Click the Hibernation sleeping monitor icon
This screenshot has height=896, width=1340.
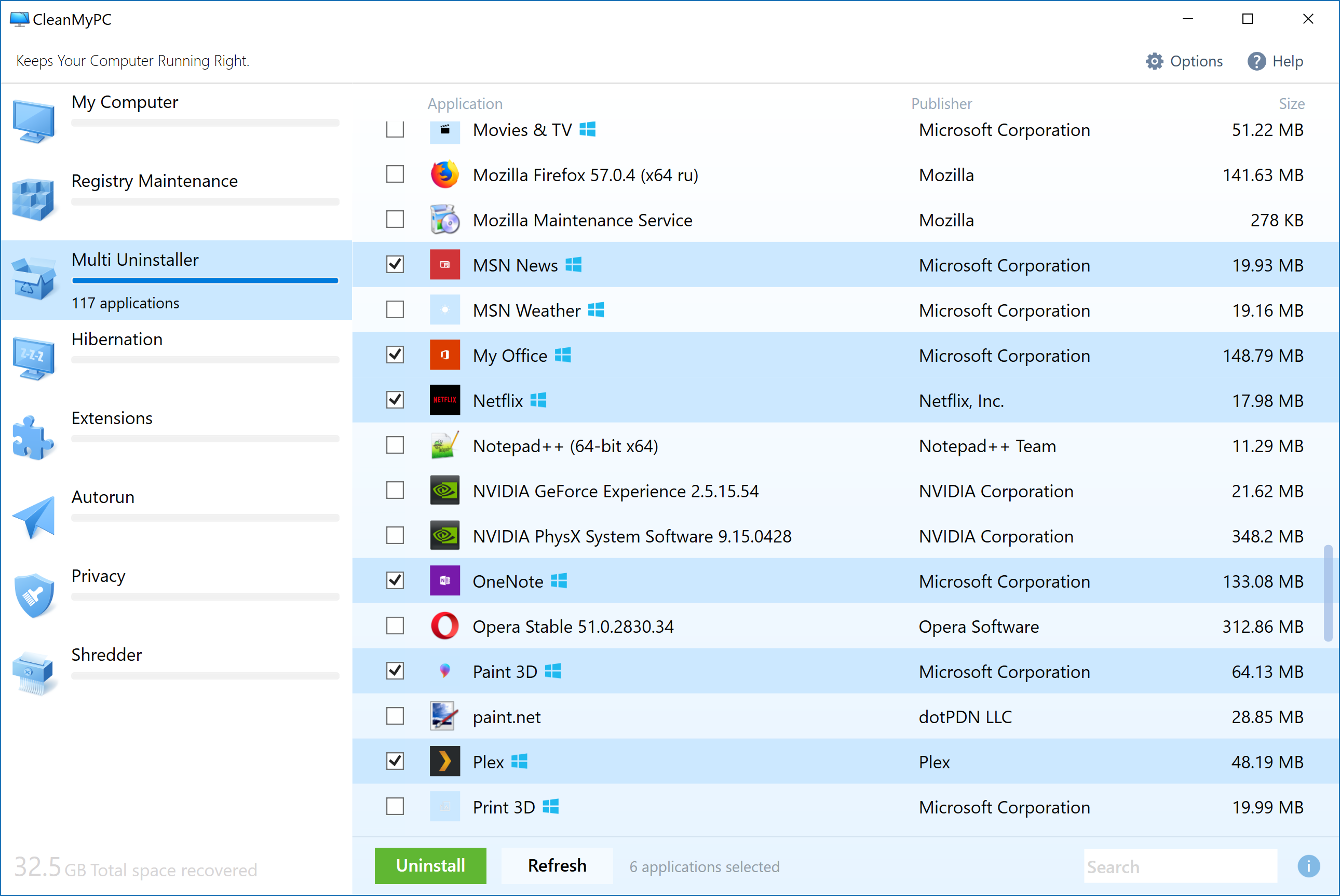tap(34, 358)
